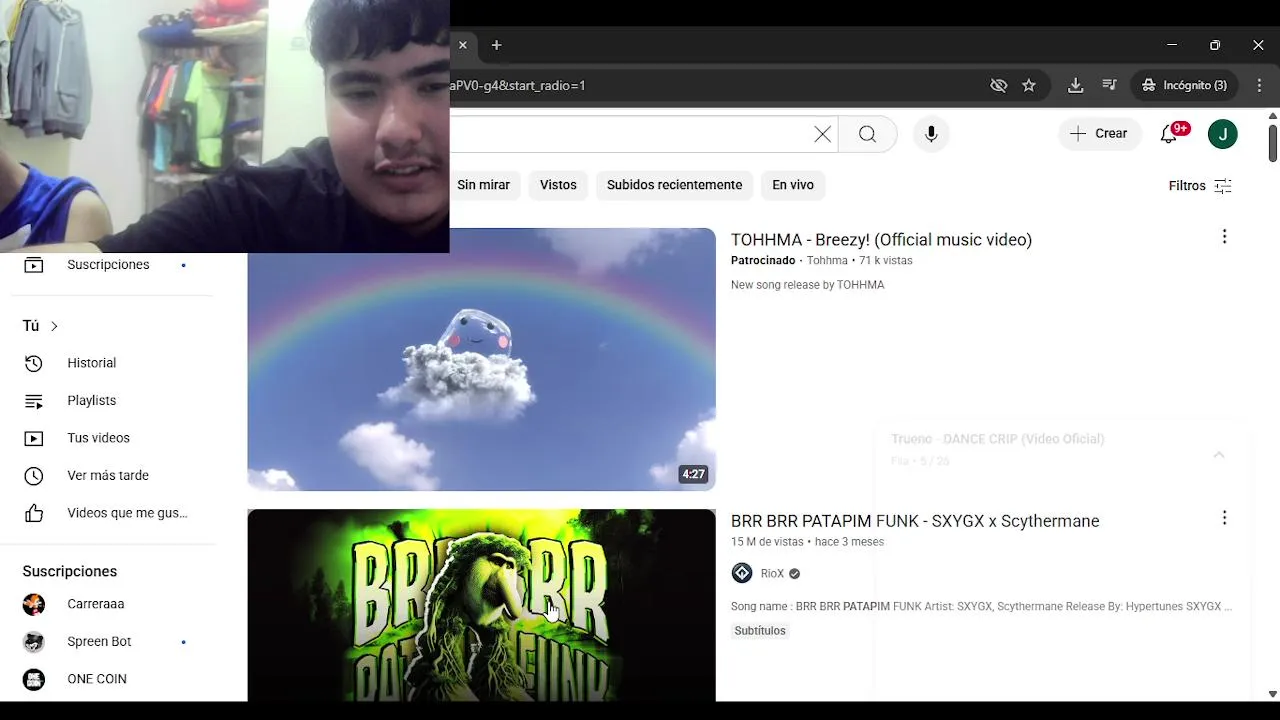Image resolution: width=1280 pixels, height=720 pixels.
Task: Play the rainbow cloud video thumbnail
Action: pos(481,359)
